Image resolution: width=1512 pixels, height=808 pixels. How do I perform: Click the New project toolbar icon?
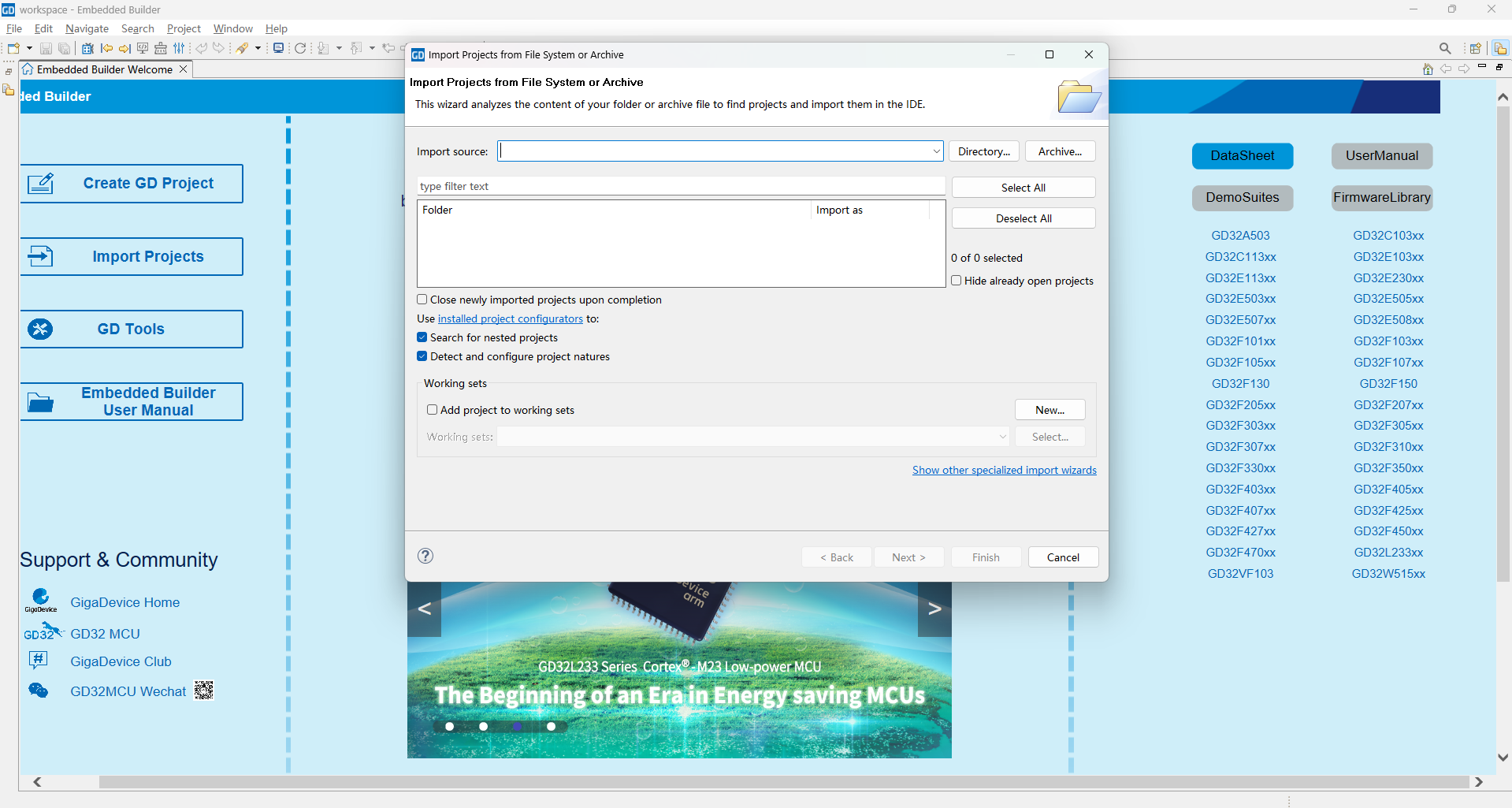pyautogui.click(x=13, y=48)
